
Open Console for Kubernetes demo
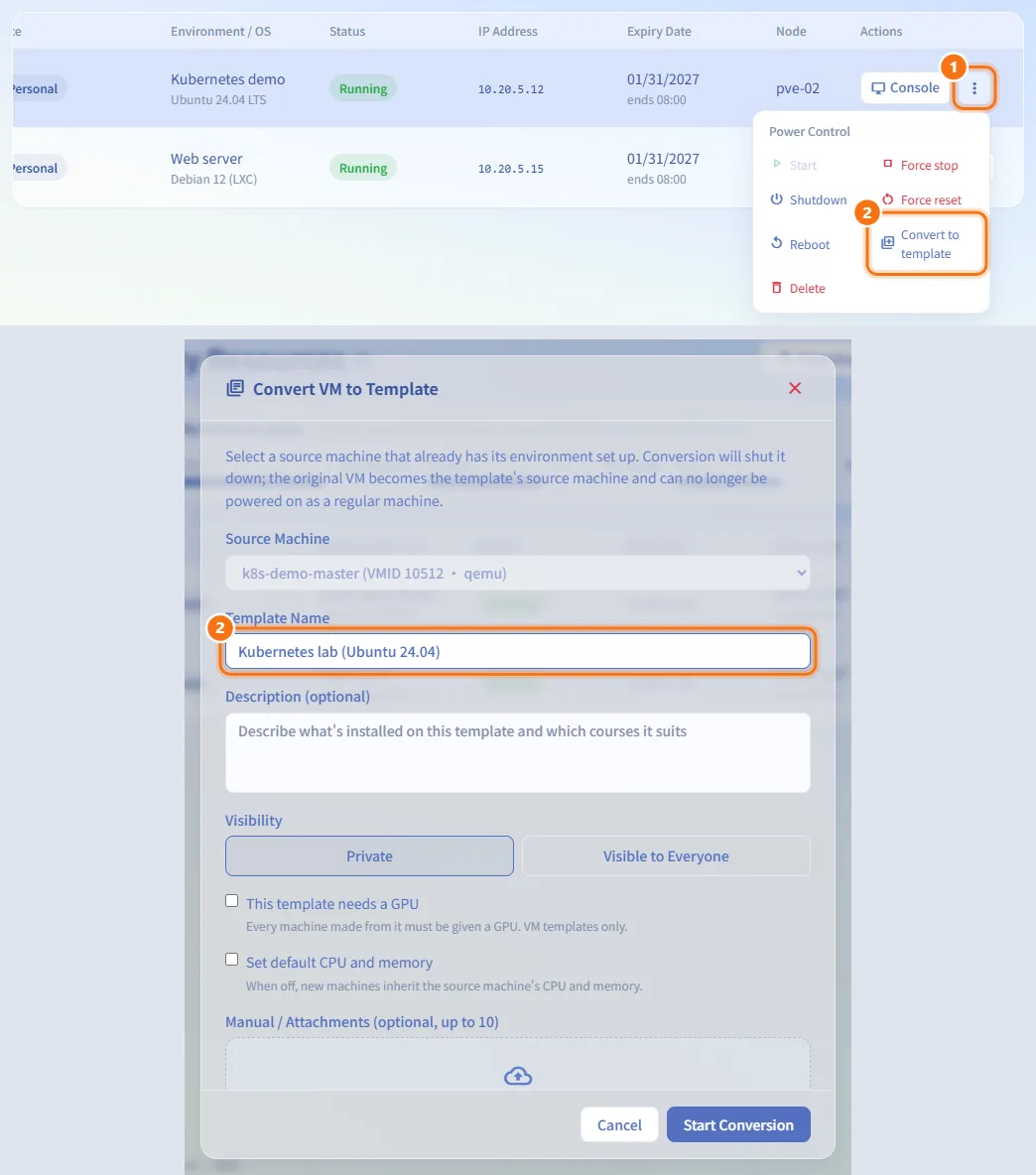coord(905,87)
